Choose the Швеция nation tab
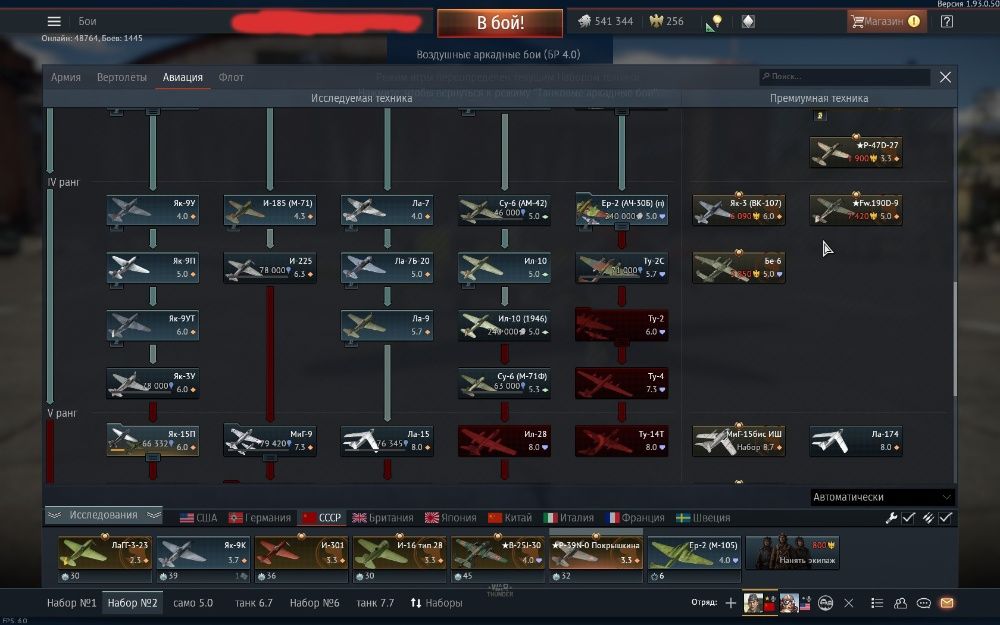 click(703, 517)
